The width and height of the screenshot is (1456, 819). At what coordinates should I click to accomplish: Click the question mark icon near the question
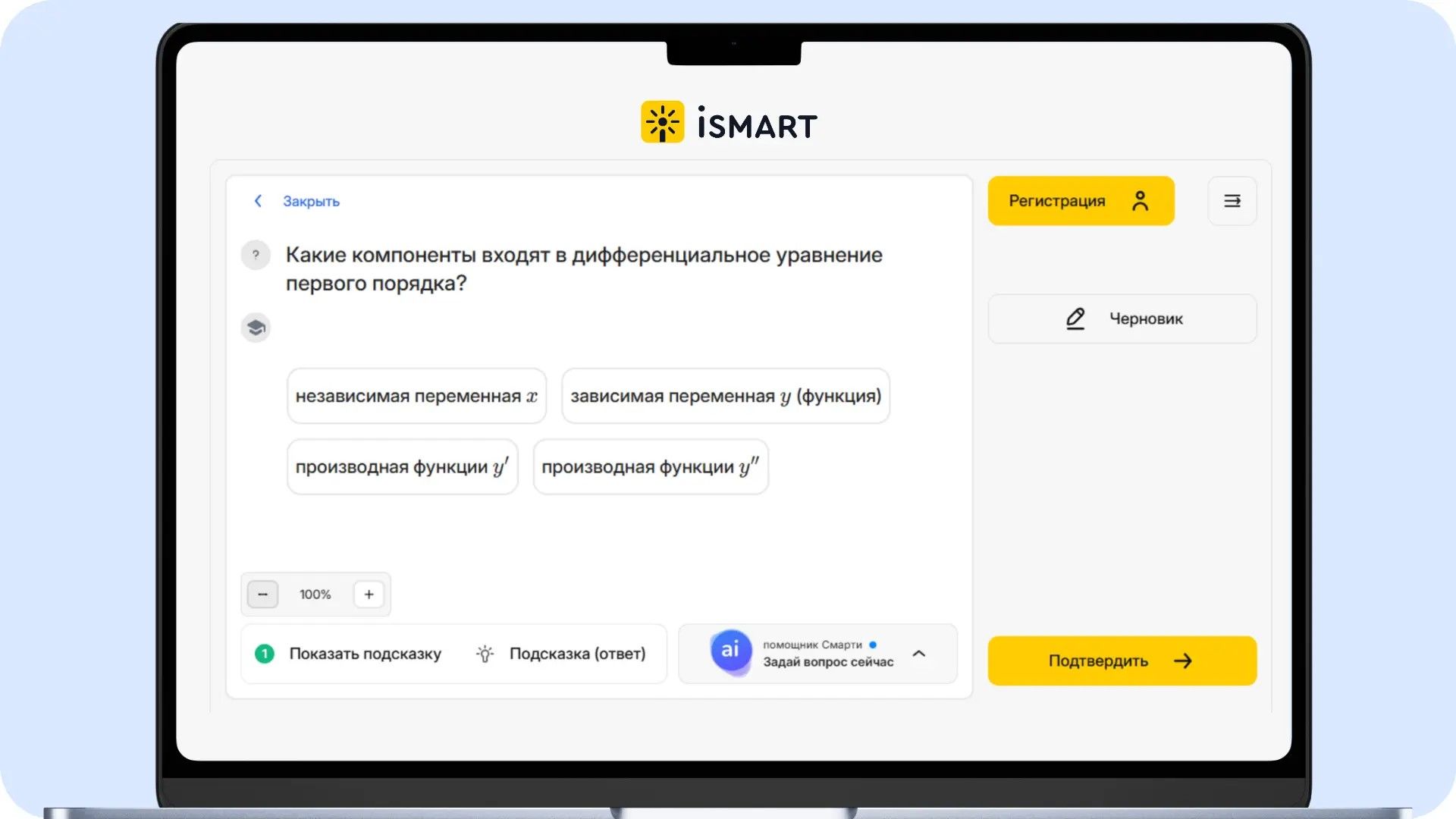[x=256, y=255]
